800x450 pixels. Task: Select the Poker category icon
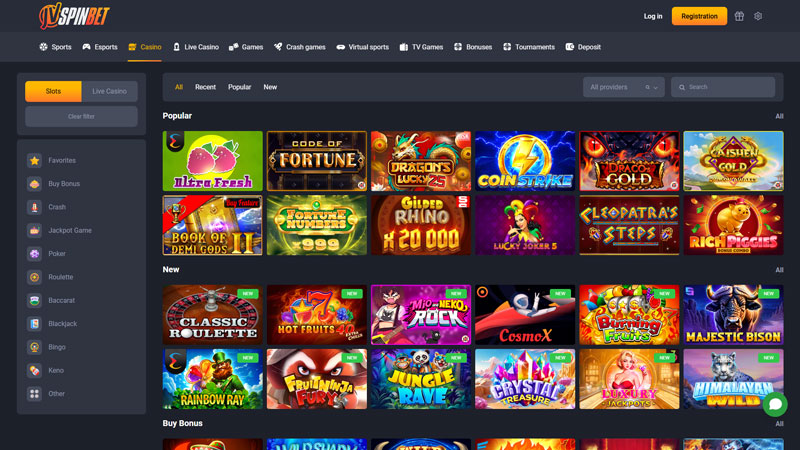click(34, 254)
